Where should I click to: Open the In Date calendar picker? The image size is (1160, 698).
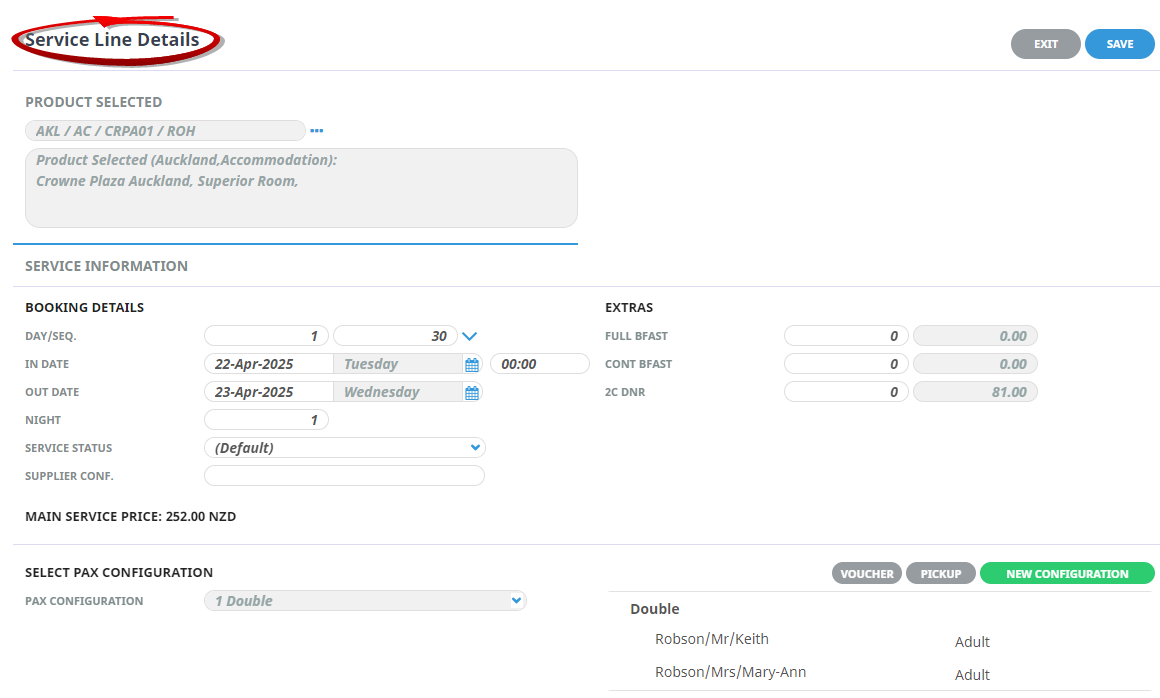click(472, 365)
